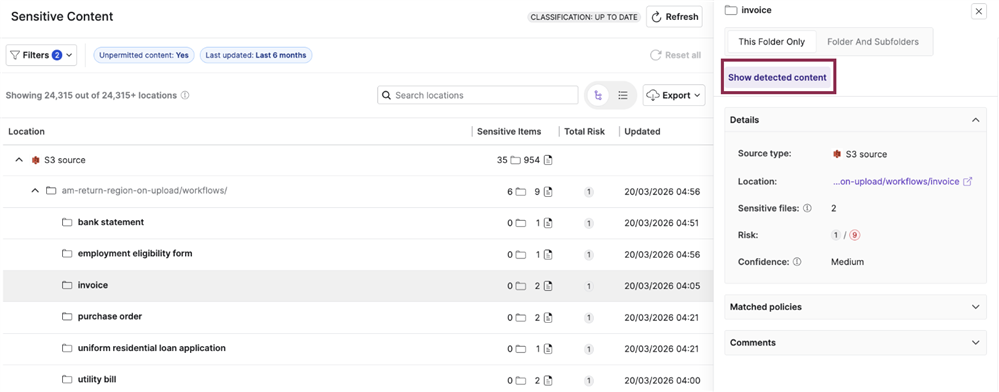The height and width of the screenshot is (392, 999).
Task: Open the ...on-upload/workflows/invoice location link
Action: pos(896,182)
